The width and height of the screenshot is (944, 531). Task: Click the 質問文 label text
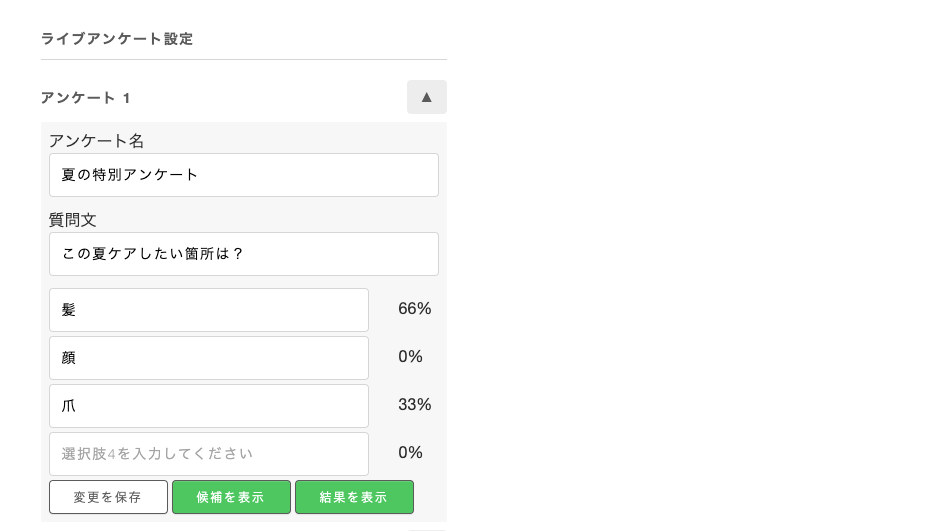point(72,220)
